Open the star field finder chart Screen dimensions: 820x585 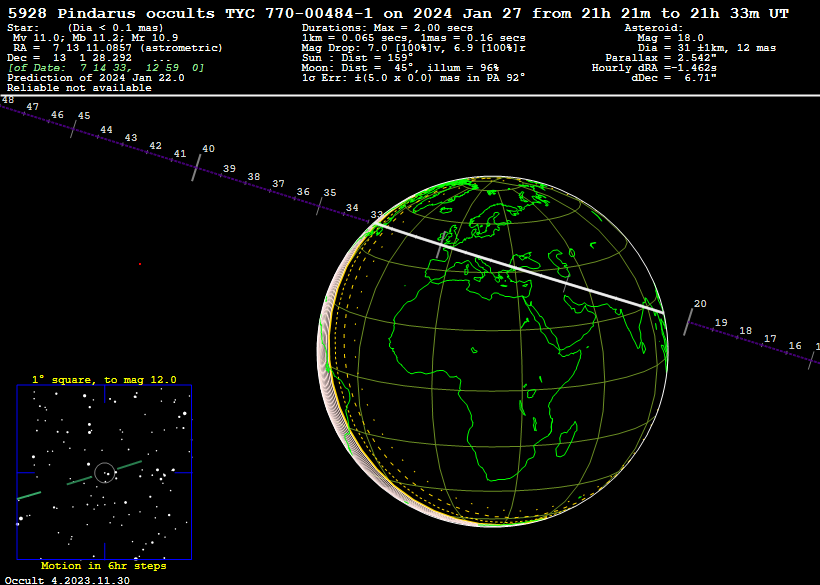pos(104,472)
